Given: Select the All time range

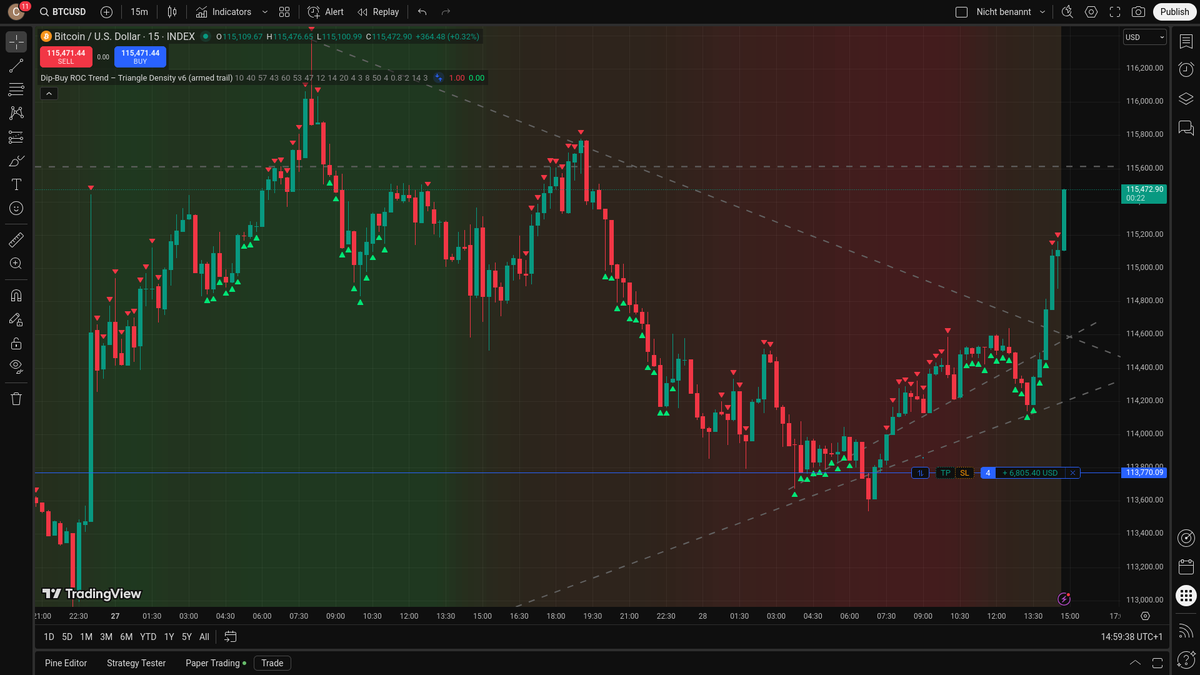Looking at the screenshot, I should point(204,637).
